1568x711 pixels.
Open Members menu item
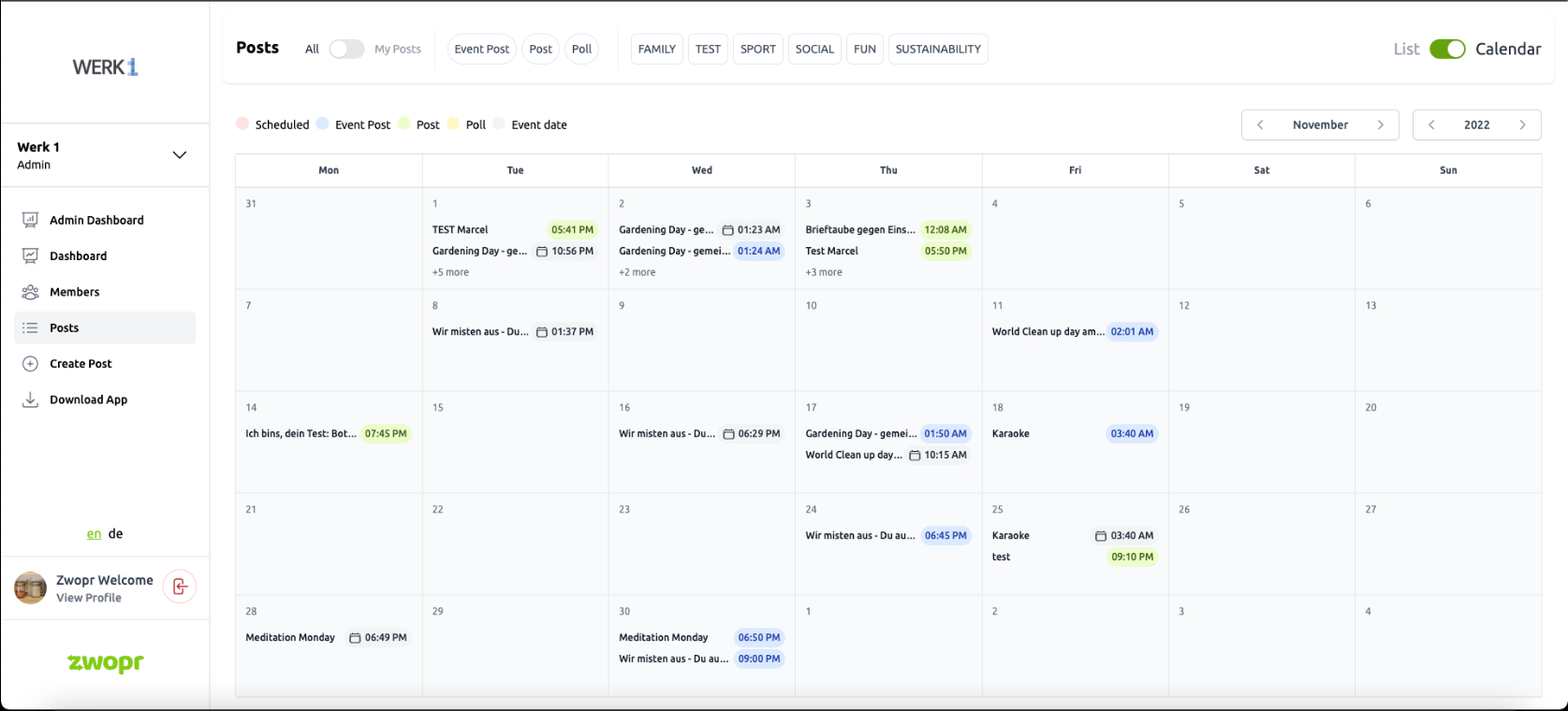[x=105, y=292]
